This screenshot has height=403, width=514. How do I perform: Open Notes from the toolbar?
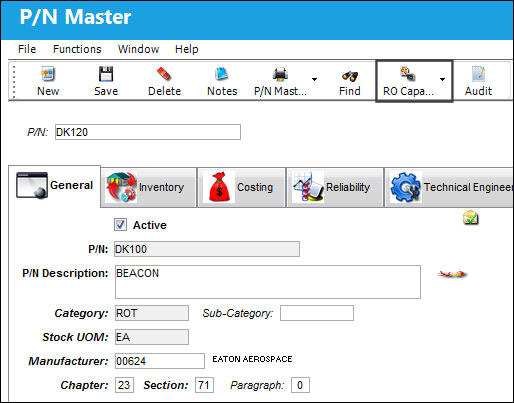click(x=222, y=74)
